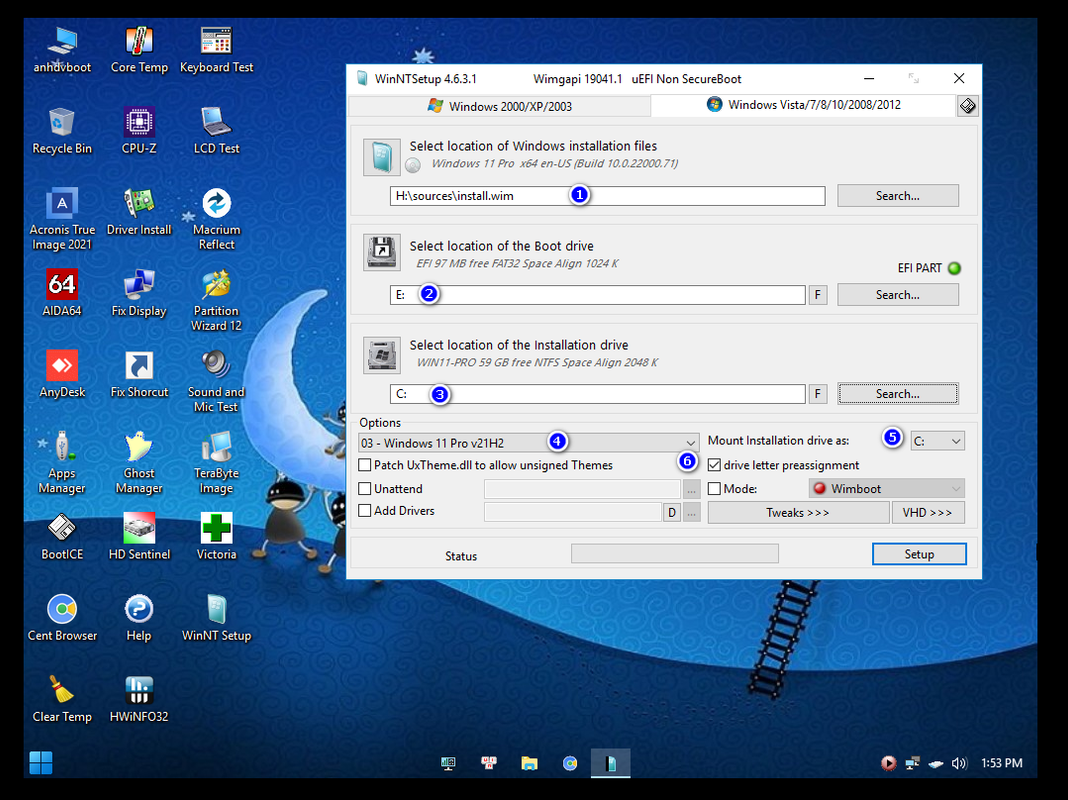This screenshot has width=1068, height=800.
Task: Check the Add Drivers option
Action: [364, 511]
